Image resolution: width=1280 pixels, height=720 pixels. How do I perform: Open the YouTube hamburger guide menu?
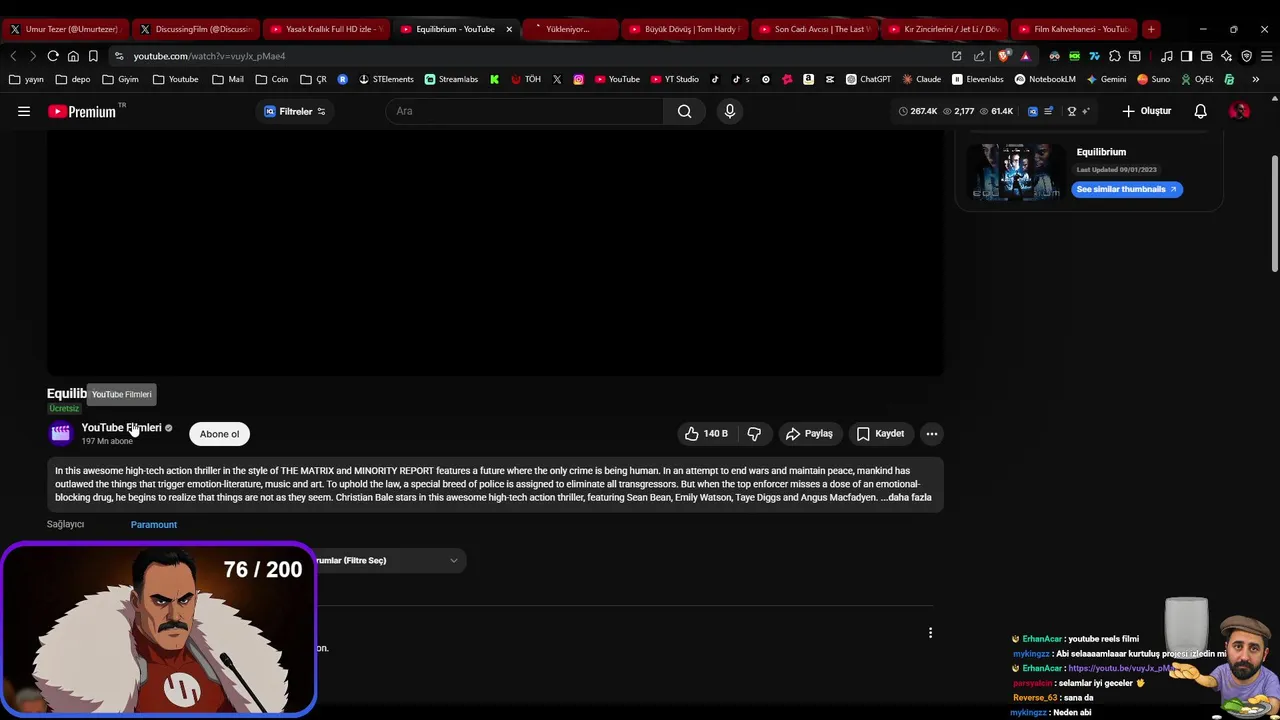(x=24, y=111)
